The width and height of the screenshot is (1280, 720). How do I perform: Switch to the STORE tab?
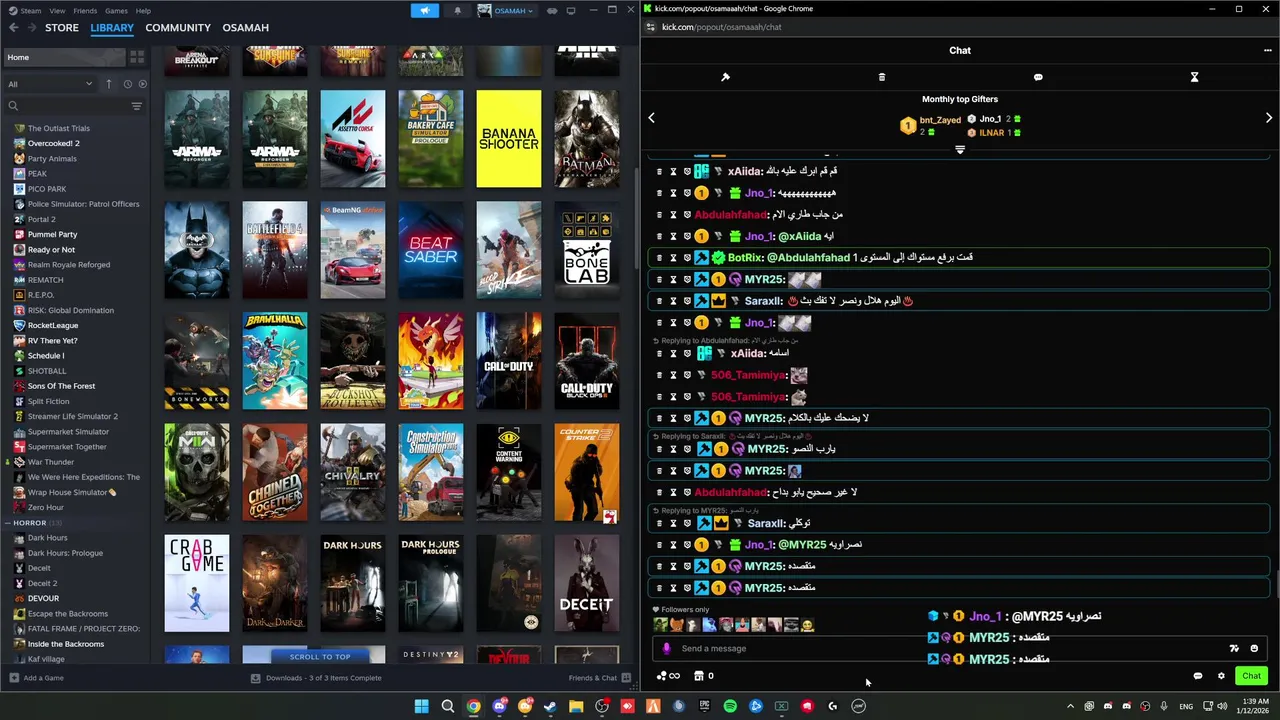point(61,27)
